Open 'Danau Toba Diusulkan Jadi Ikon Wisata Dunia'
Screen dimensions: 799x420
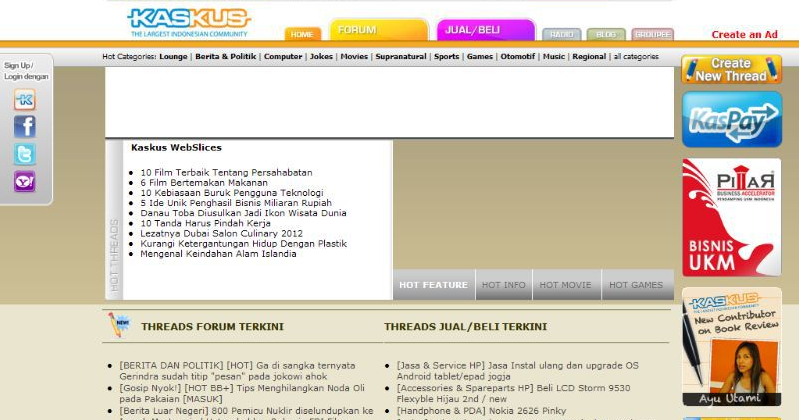[244, 213]
